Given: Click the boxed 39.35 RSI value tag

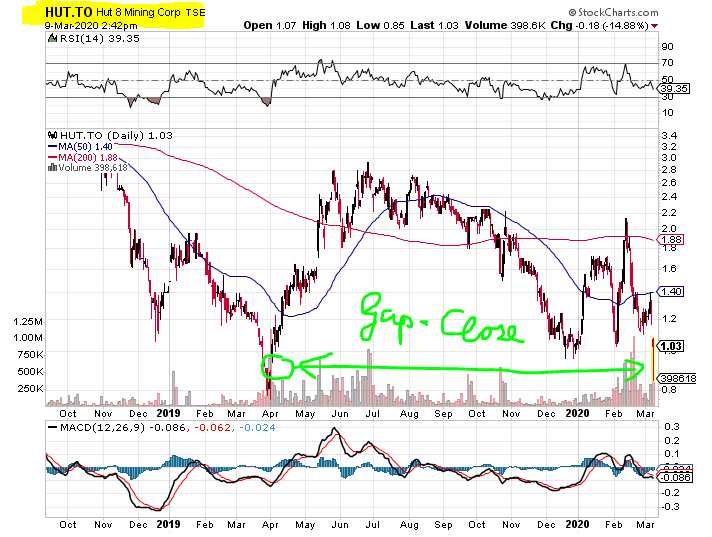Looking at the screenshot, I should click(675, 89).
